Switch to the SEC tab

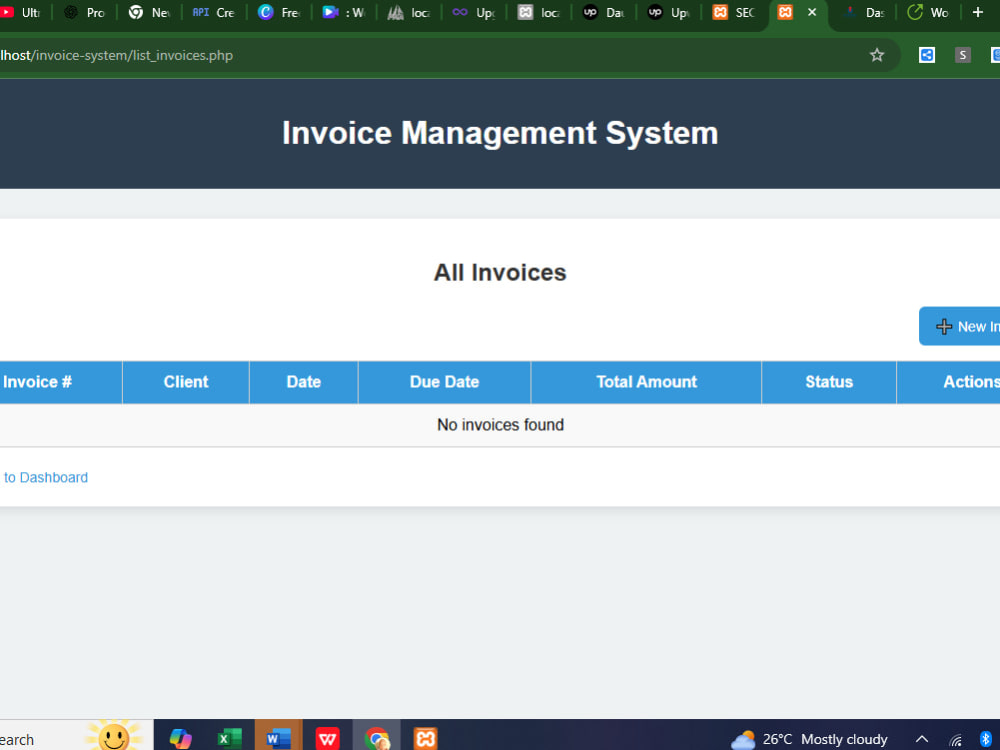click(x=733, y=13)
